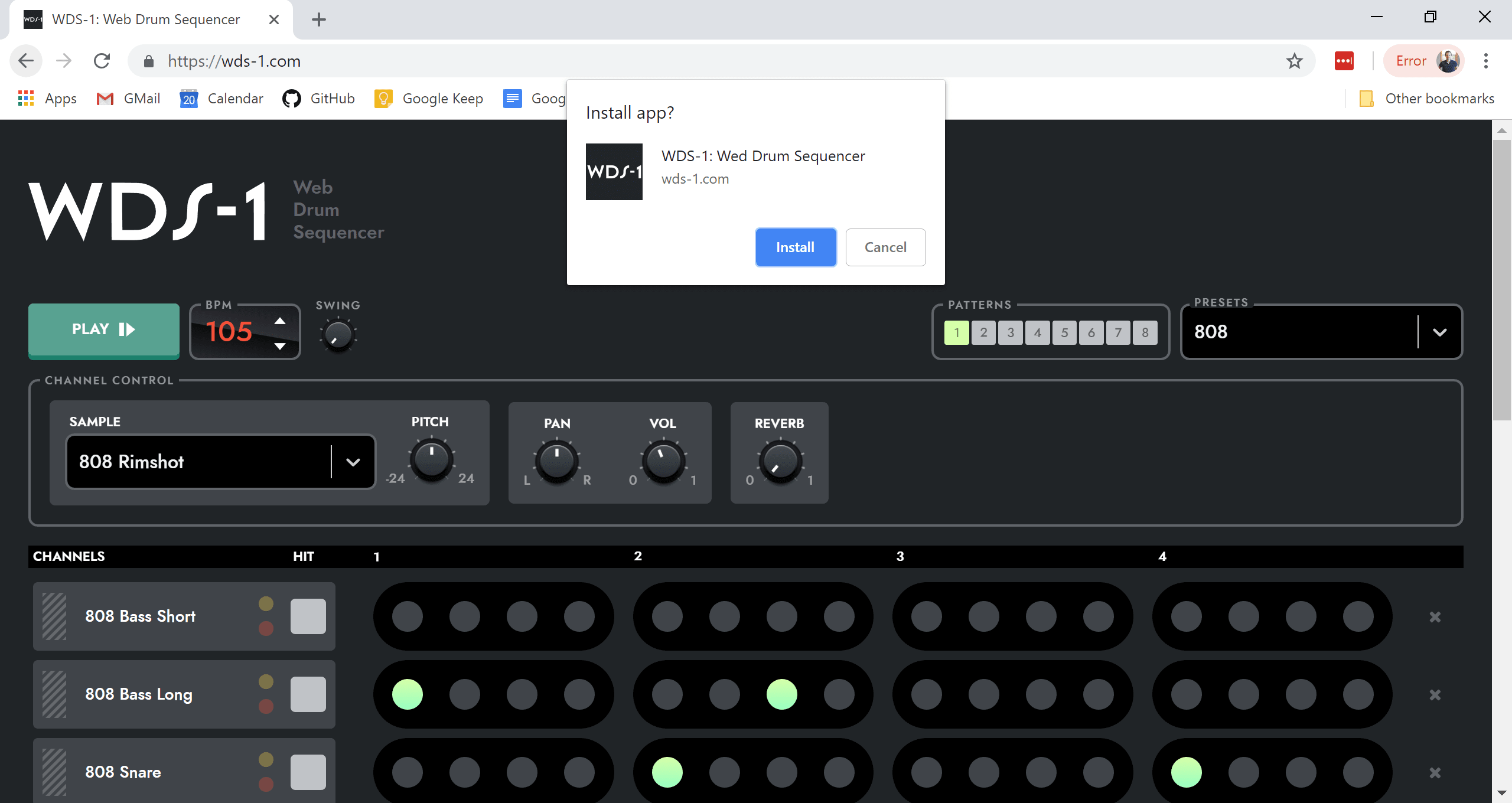
Task: Trigger the HIT pad for 808 Bass Long
Action: pyautogui.click(x=308, y=694)
